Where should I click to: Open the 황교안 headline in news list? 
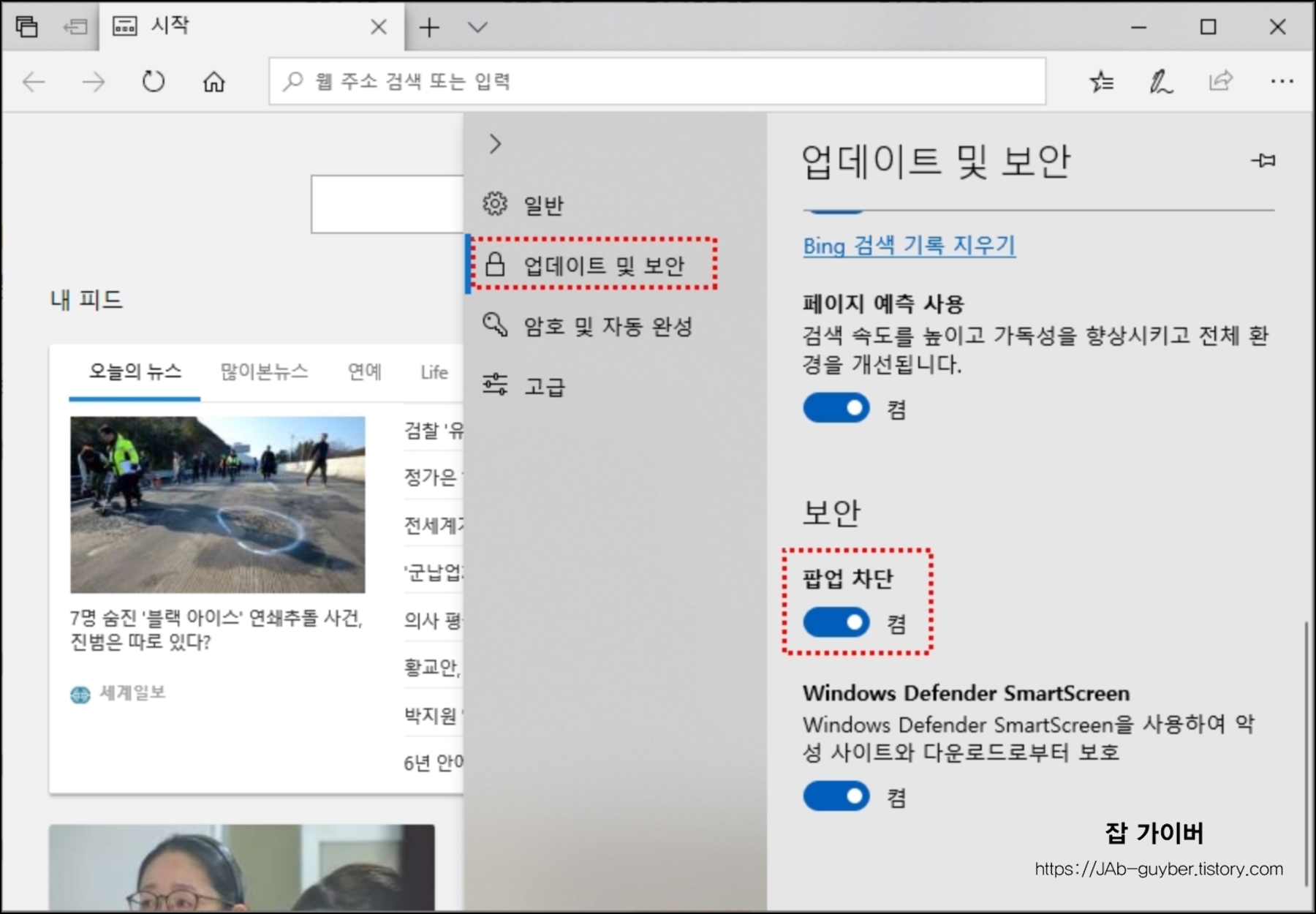click(433, 667)
